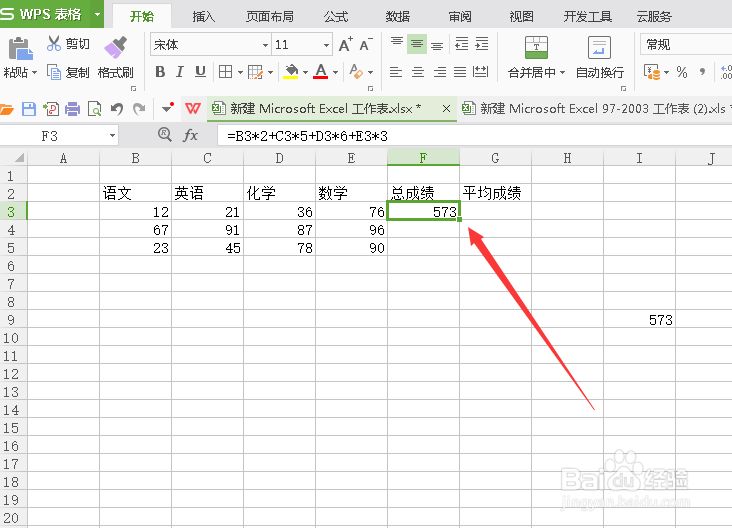The height and width of the screenshot is (528, 732).
Task: Expand the borders dropdown arrow
Action: [x=240, y=72]
